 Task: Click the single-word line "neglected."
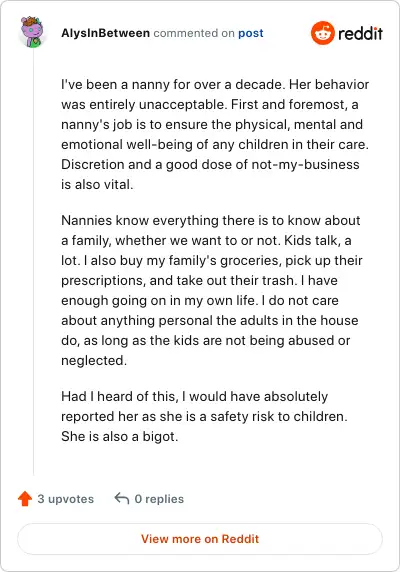click(94, 360)
